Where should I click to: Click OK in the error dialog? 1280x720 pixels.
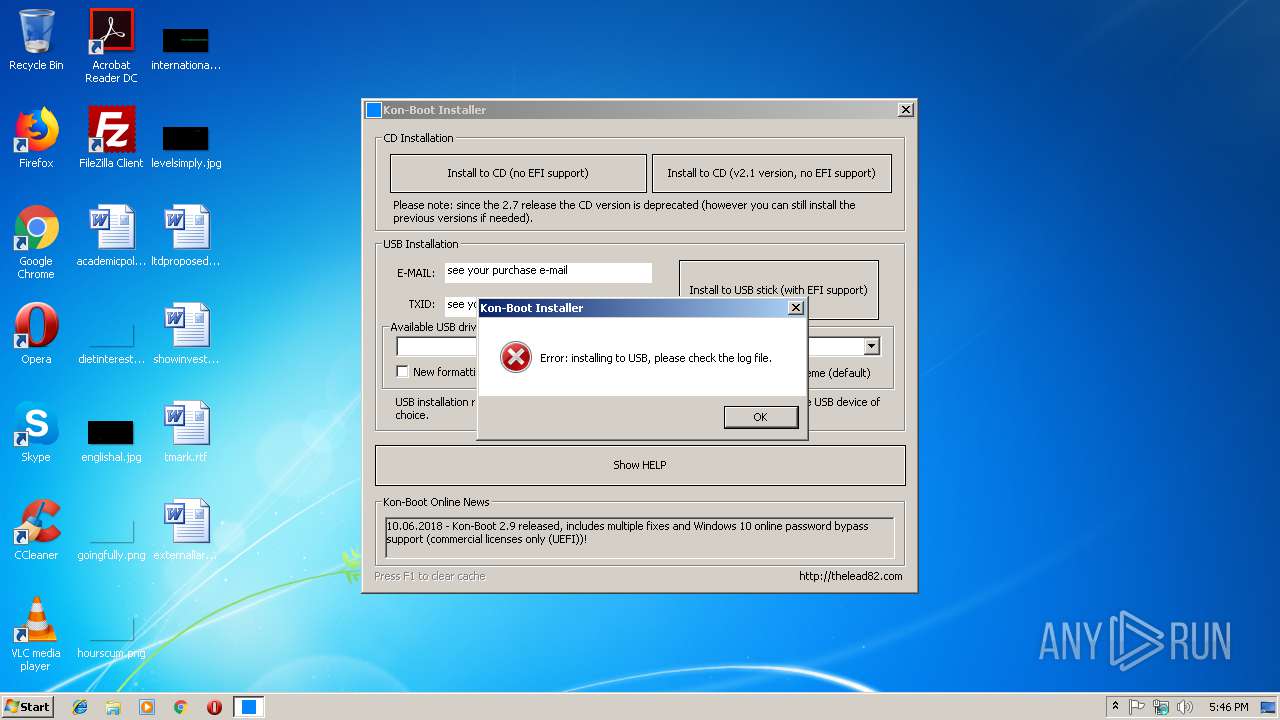click(760, 417)
